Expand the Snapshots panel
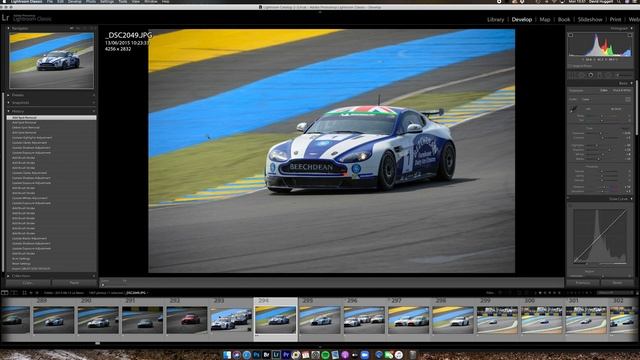 8,103
